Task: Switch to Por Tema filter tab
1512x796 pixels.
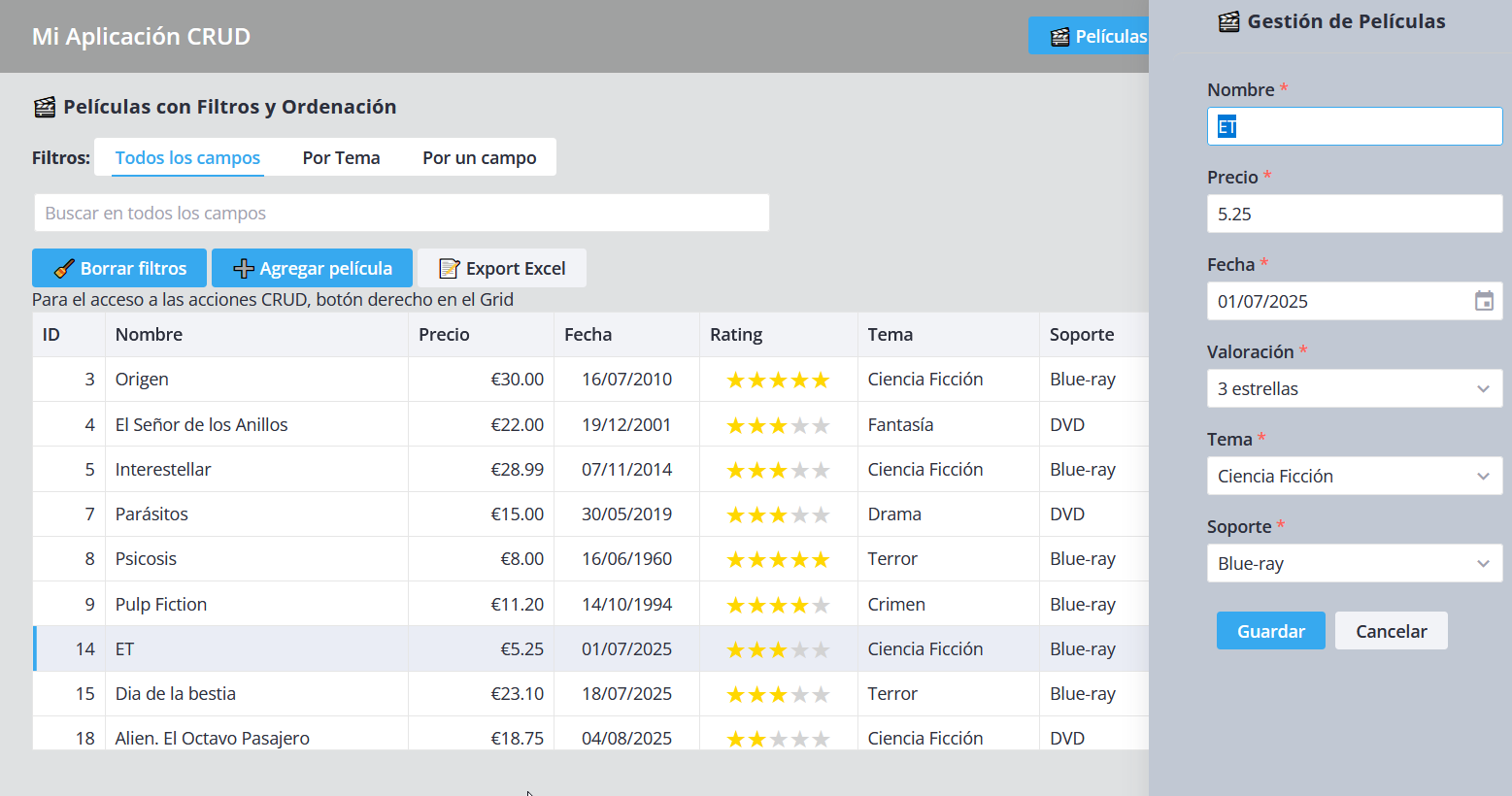Action: coord(341,157)
